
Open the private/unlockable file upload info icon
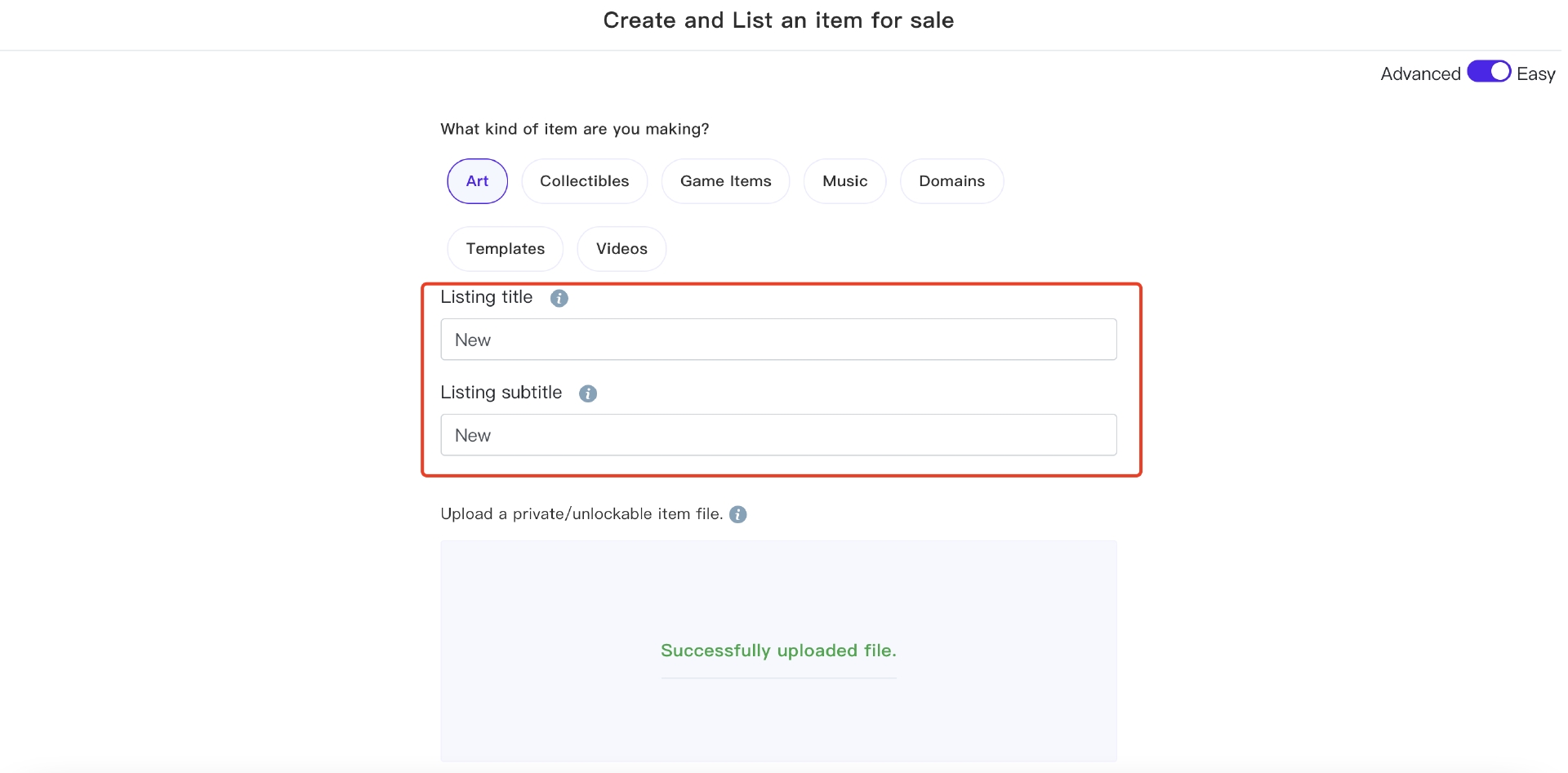click(738, 514)
